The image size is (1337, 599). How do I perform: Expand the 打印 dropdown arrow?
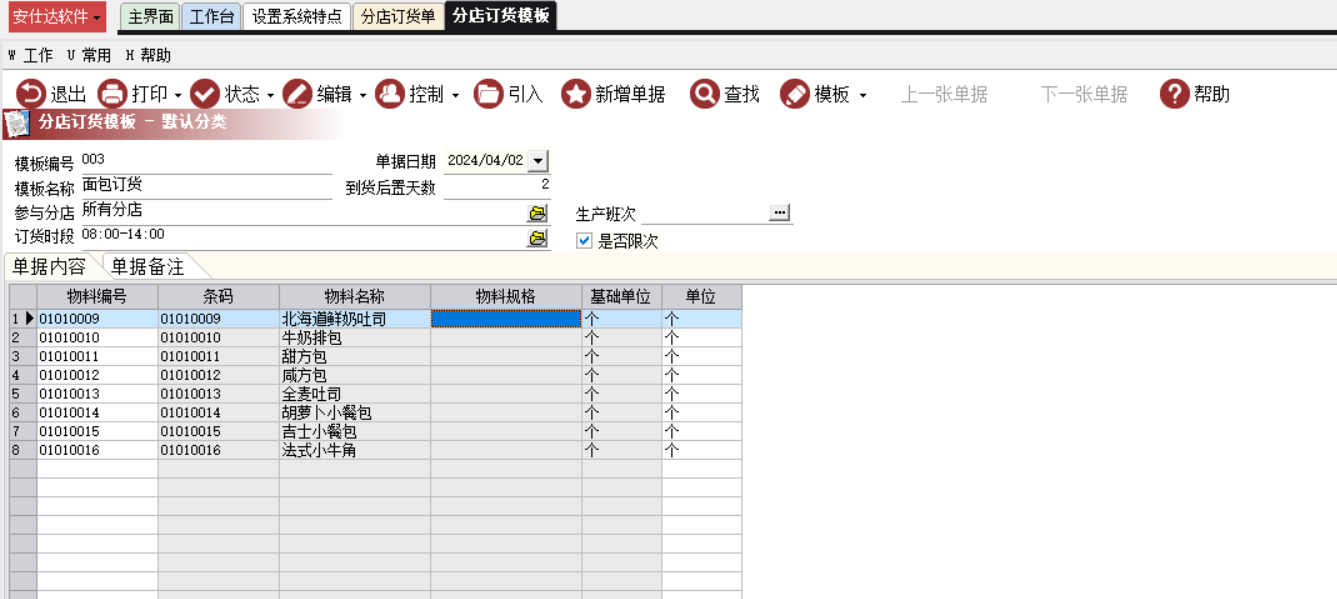point(178,96)
